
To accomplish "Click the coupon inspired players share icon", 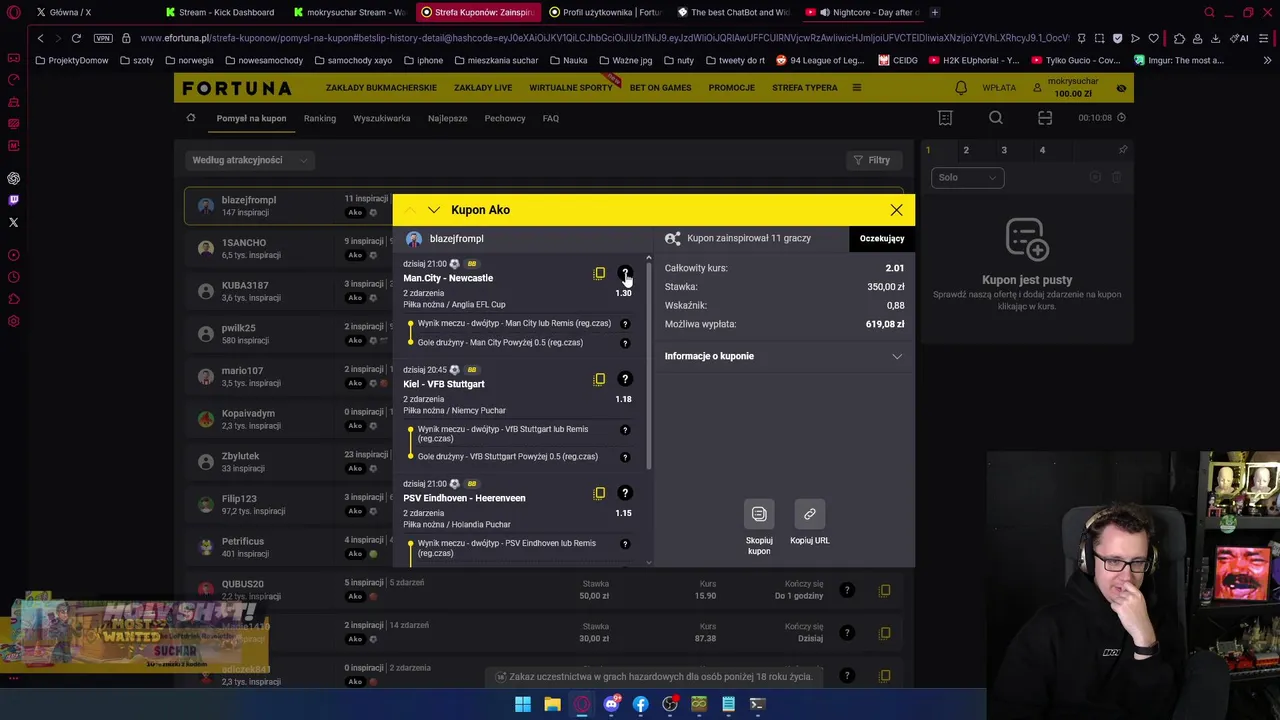I will (673, 238).
